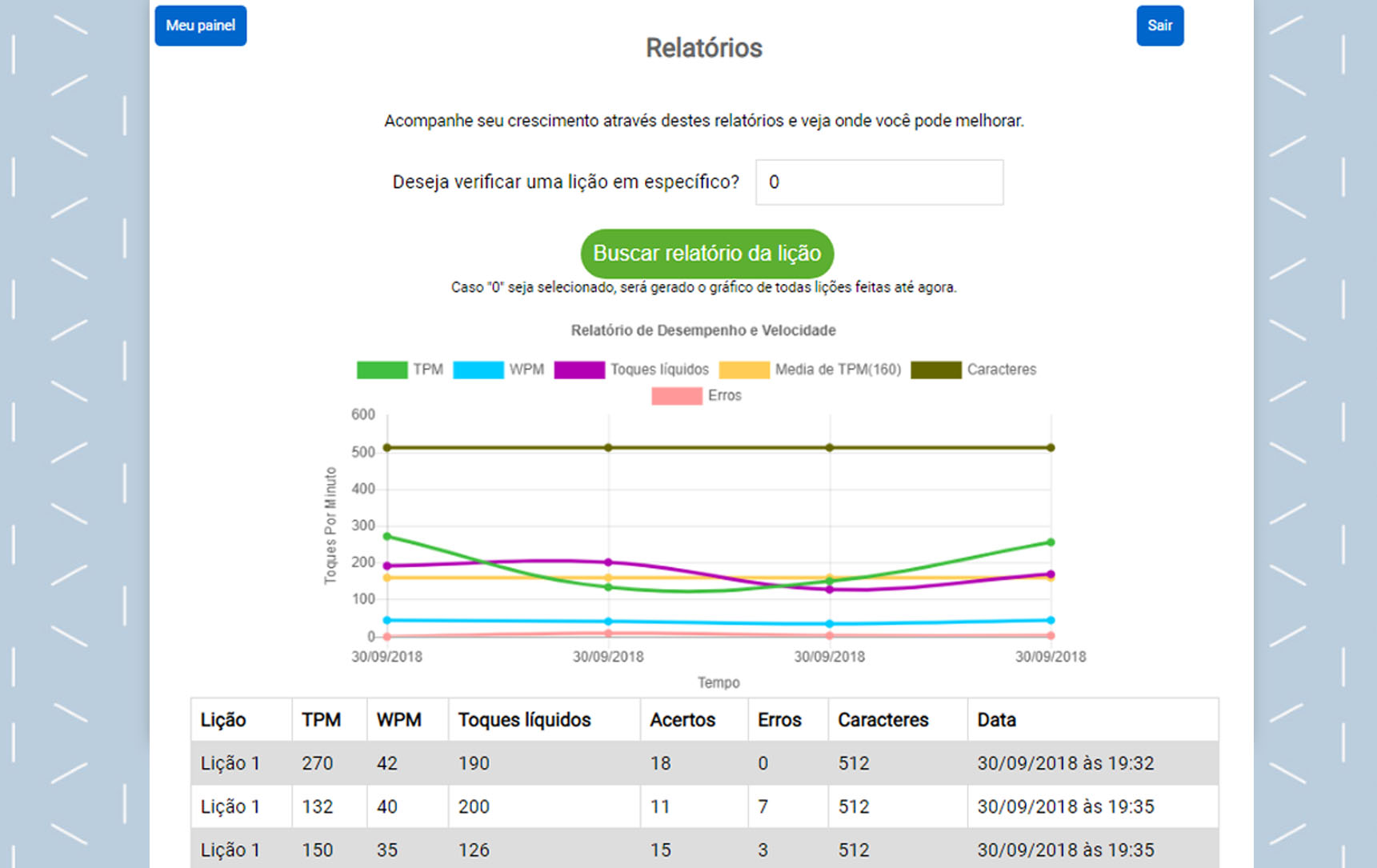The width and height of the screenshot is (1377, 868).
Task: Focus the lesson number input field
Action: pyautogui.click(x=879, y=182)
